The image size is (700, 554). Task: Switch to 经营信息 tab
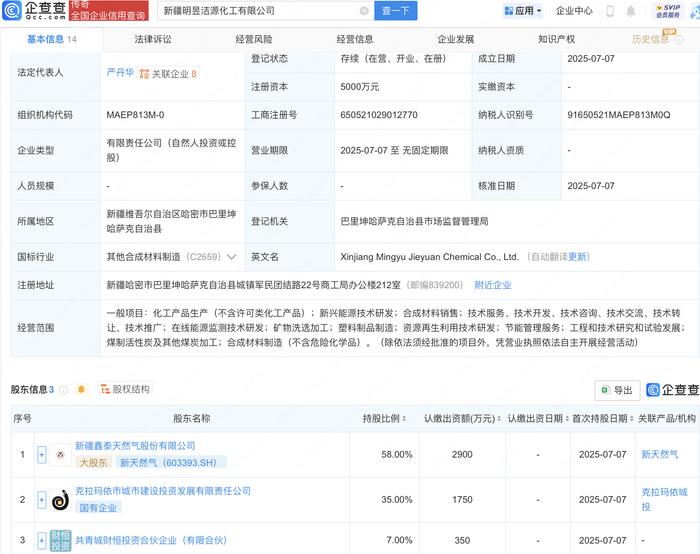(354, 39)
